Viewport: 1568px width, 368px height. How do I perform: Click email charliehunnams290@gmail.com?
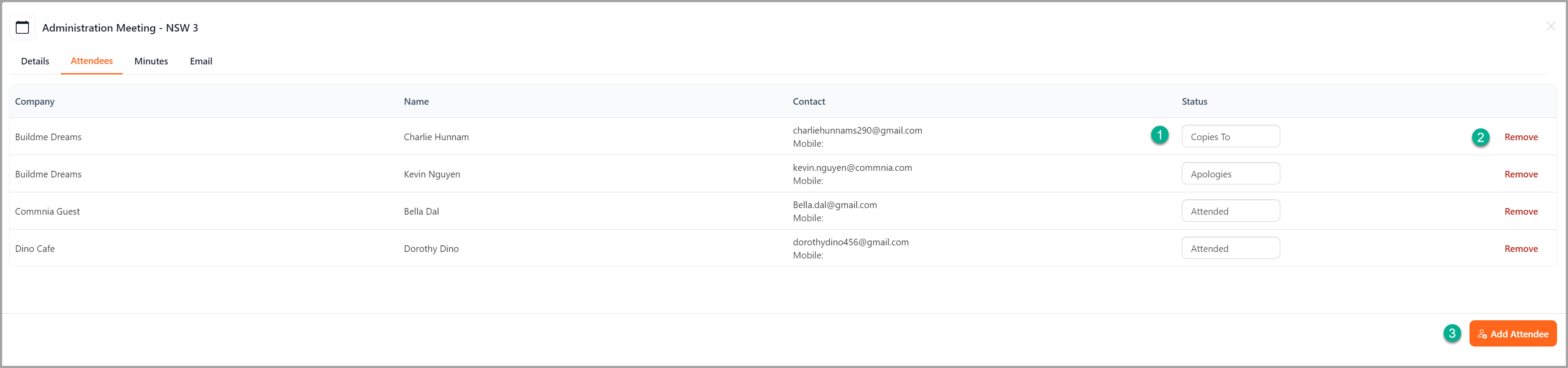[857, 131]
